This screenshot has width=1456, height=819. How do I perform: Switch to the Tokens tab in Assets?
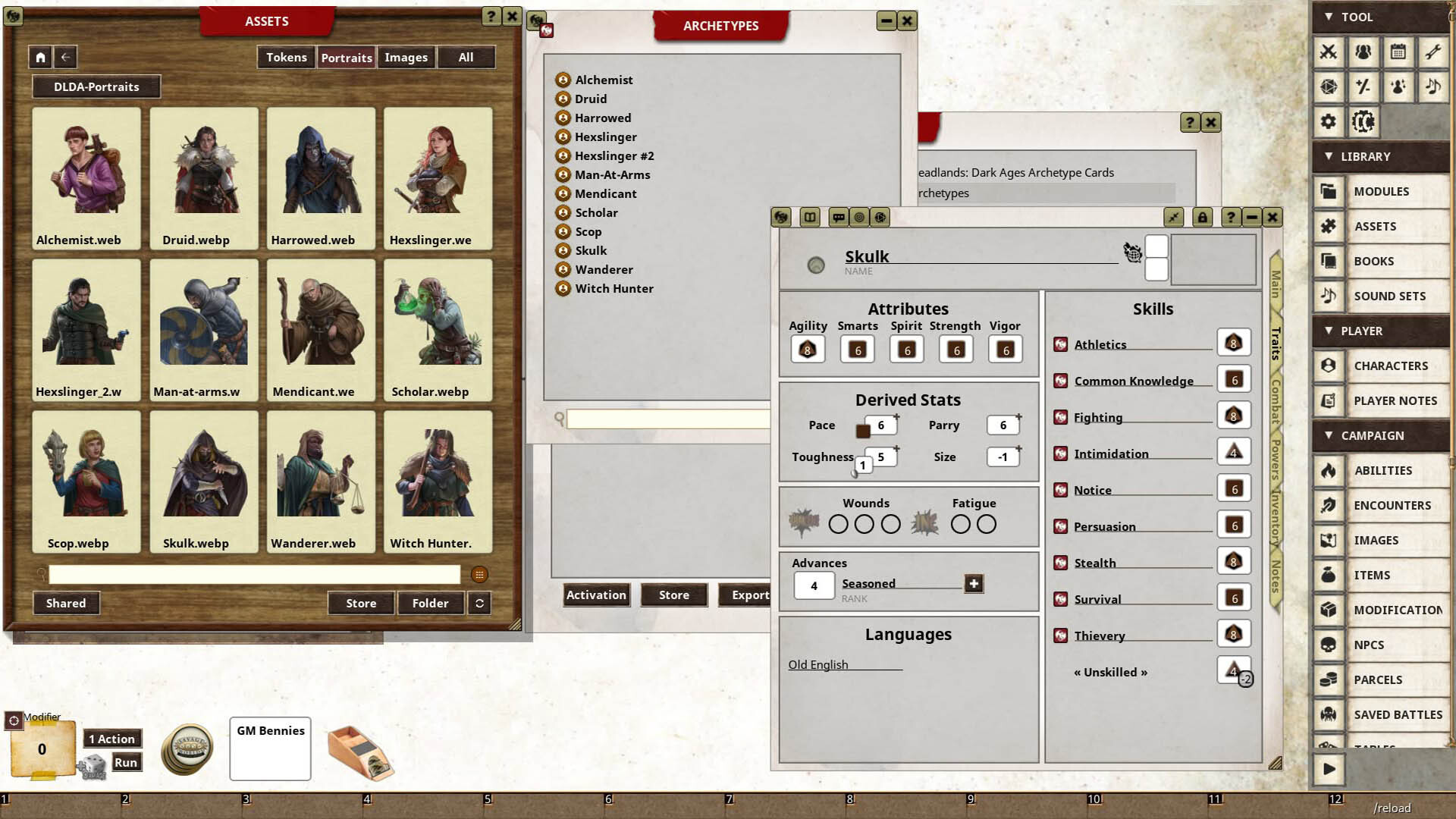(x=286, y=57)
